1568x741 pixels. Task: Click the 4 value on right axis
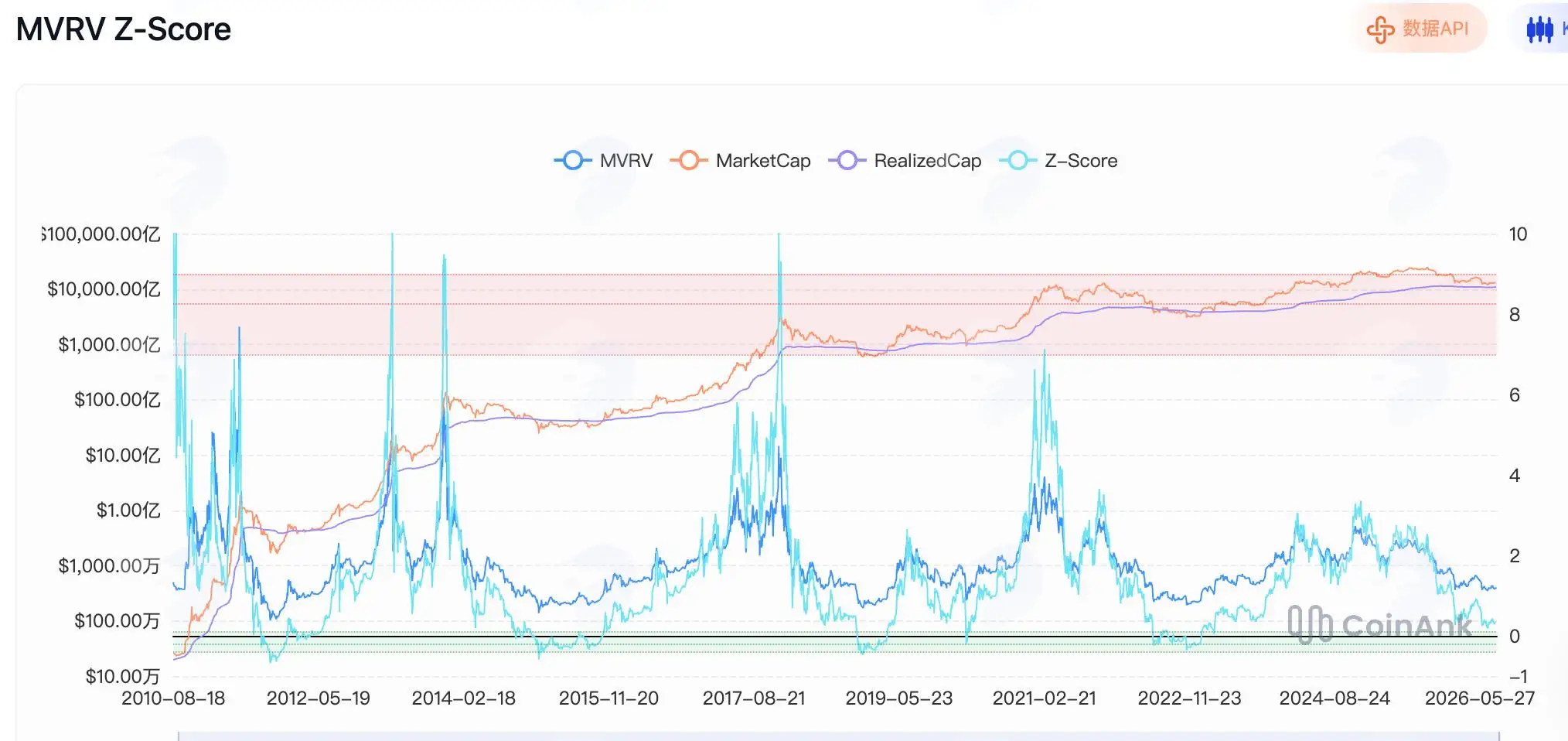[1514, 476]
